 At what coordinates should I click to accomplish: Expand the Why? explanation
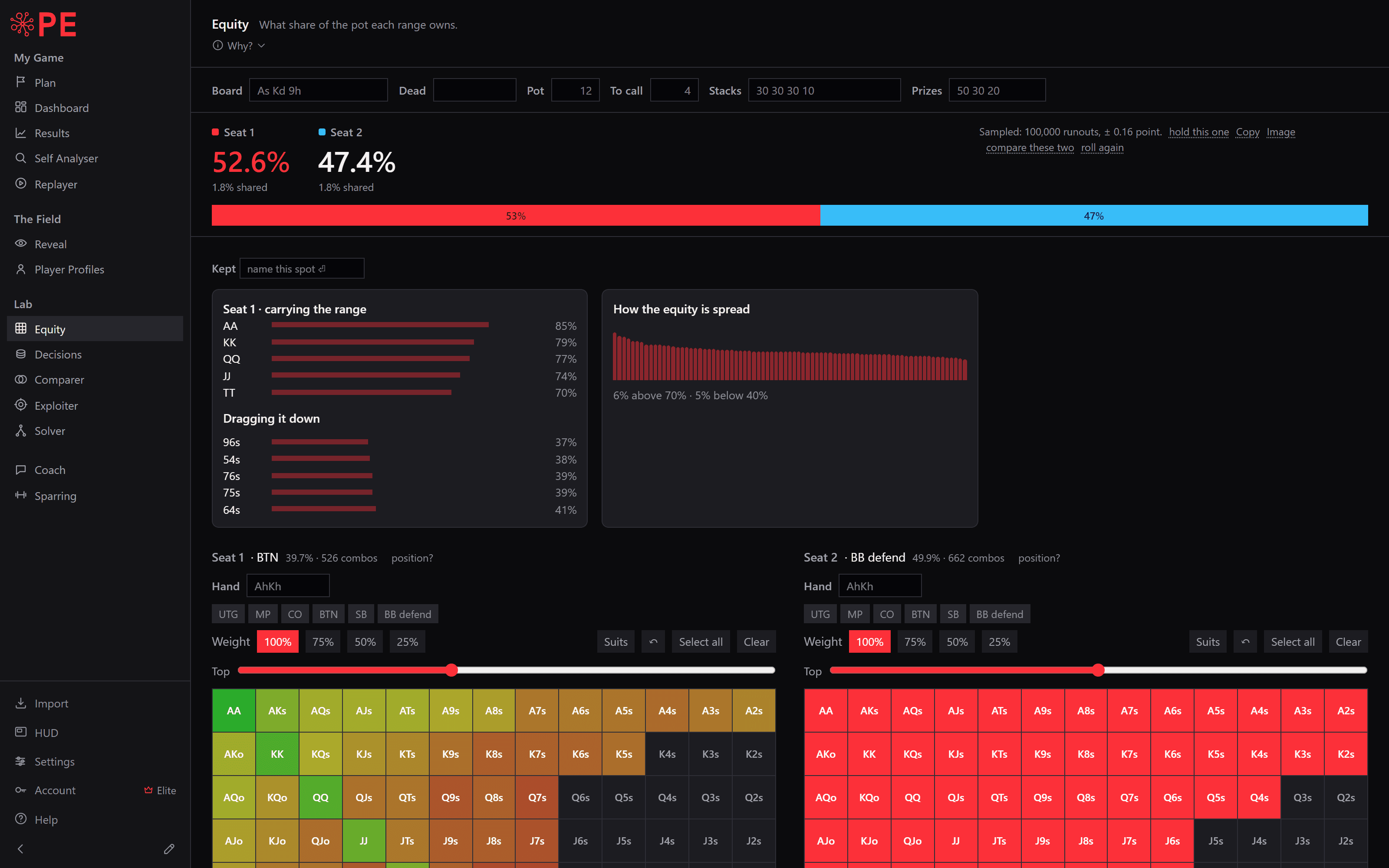pos(239,45)
